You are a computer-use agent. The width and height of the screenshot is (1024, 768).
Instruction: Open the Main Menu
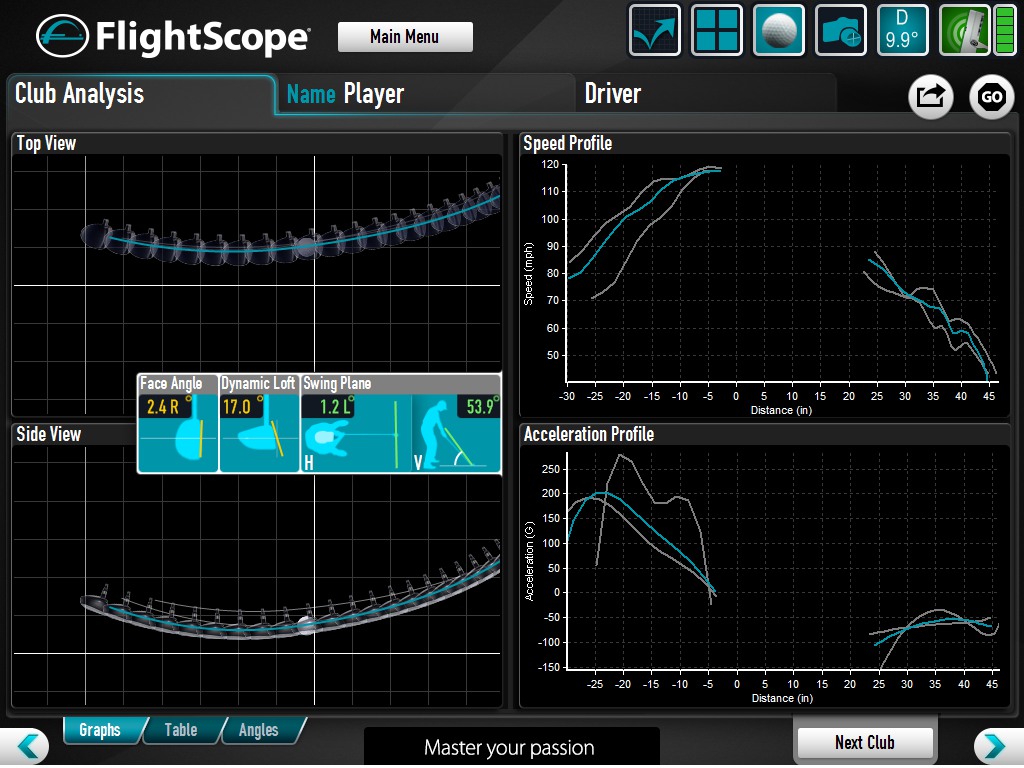coord(405,37)
